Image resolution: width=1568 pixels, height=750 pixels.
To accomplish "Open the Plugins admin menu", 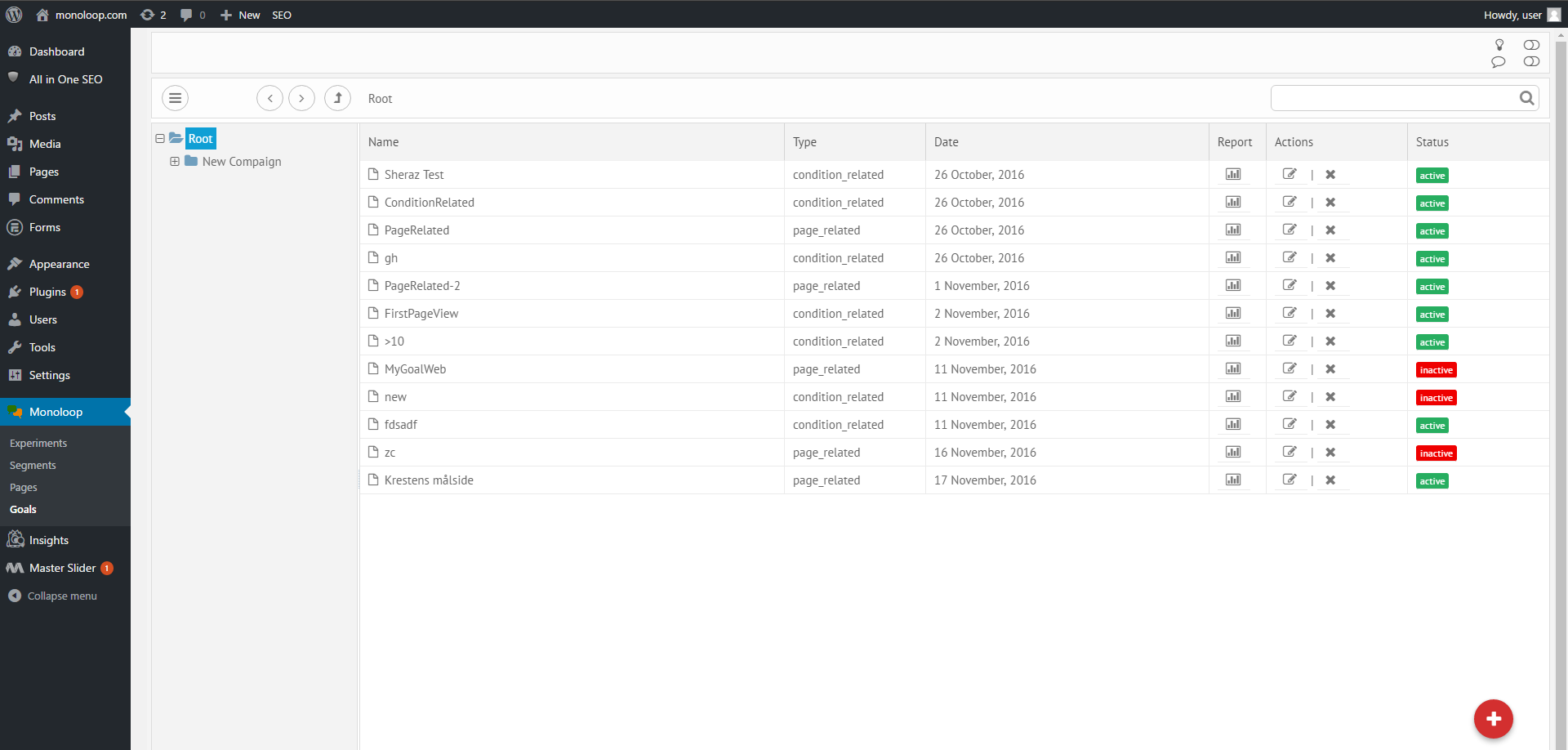I will click(47, 292).
